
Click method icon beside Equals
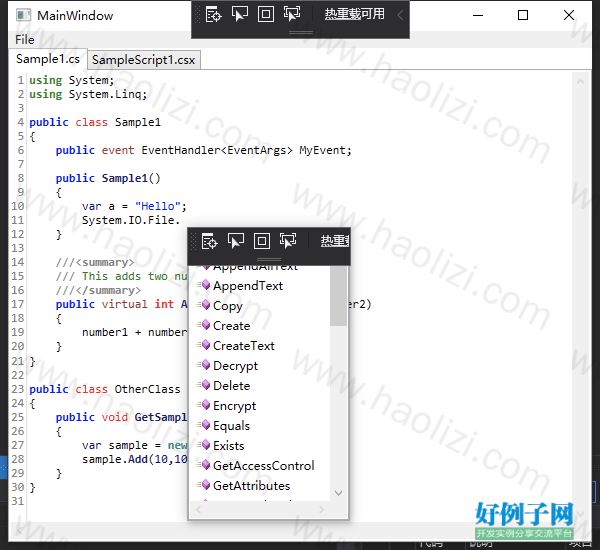(x=204, y=425)
